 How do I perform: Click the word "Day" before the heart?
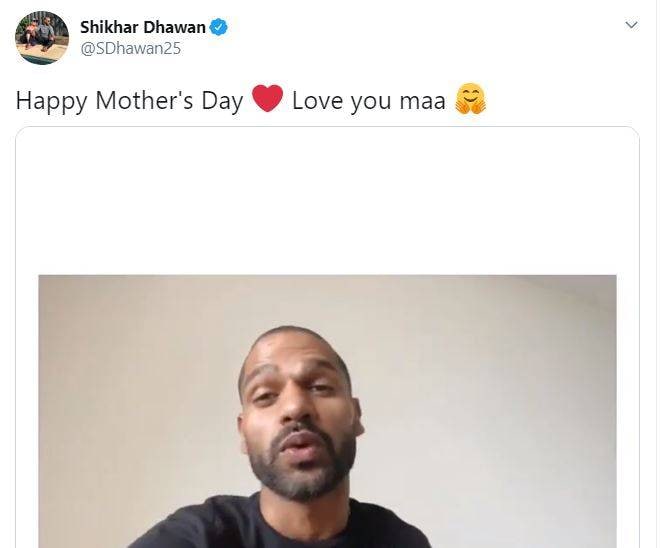222,102
